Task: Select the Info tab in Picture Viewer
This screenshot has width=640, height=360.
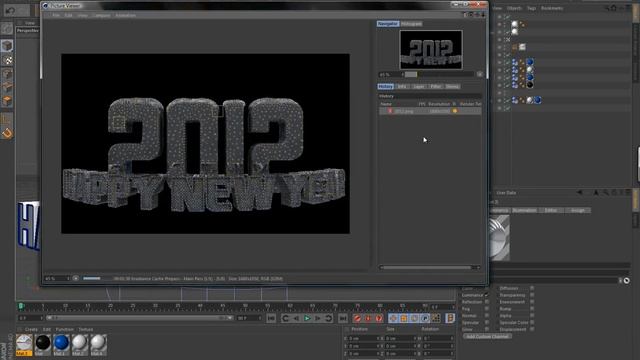Action: pos(402,87)
